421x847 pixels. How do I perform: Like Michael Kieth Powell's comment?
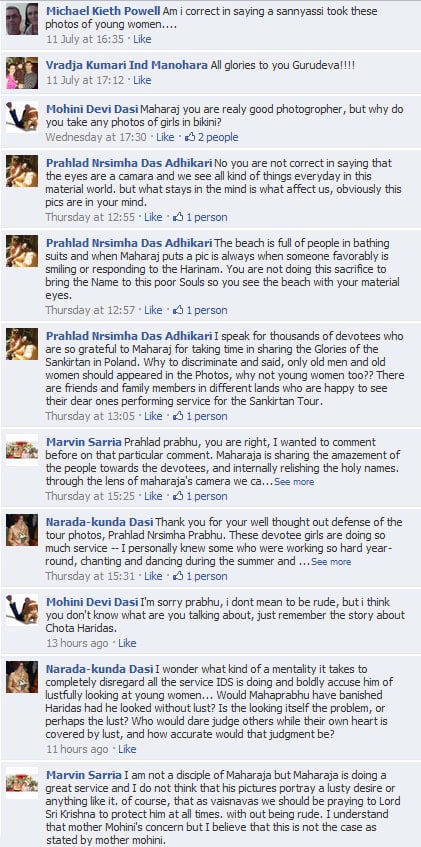pyautogui.click(x=142, y=39)
